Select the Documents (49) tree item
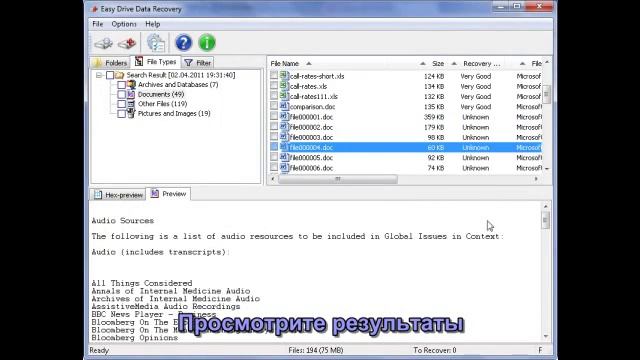The width and height of the screenshot is (640, 360). coord(161,94)
